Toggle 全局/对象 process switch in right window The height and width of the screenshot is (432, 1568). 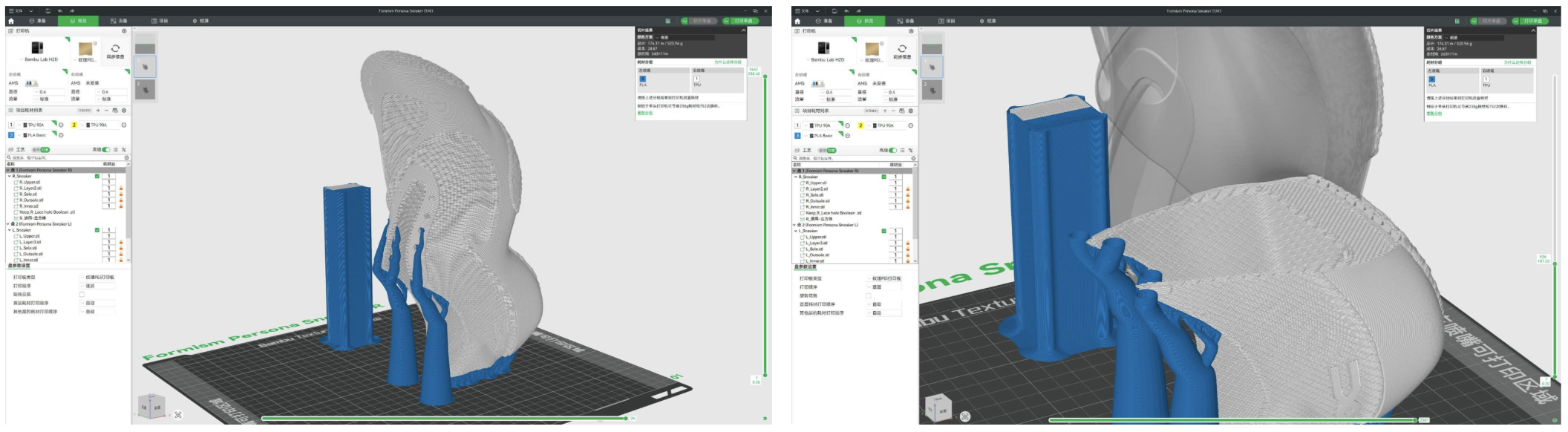pos(827,151)
